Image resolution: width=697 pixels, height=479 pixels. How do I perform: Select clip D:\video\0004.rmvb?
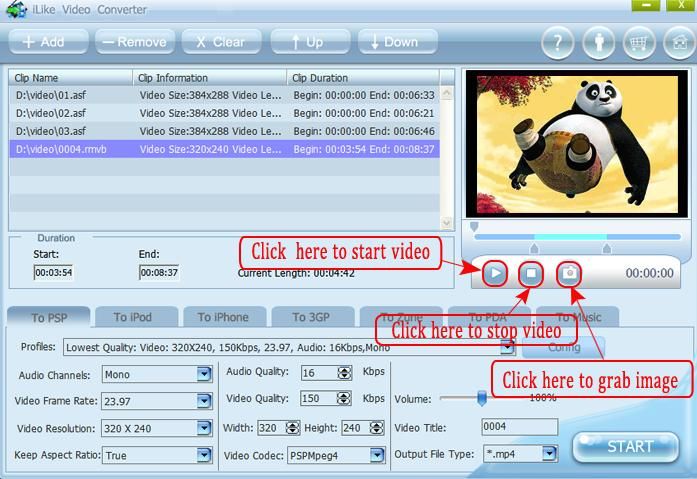tap(224, 149)
